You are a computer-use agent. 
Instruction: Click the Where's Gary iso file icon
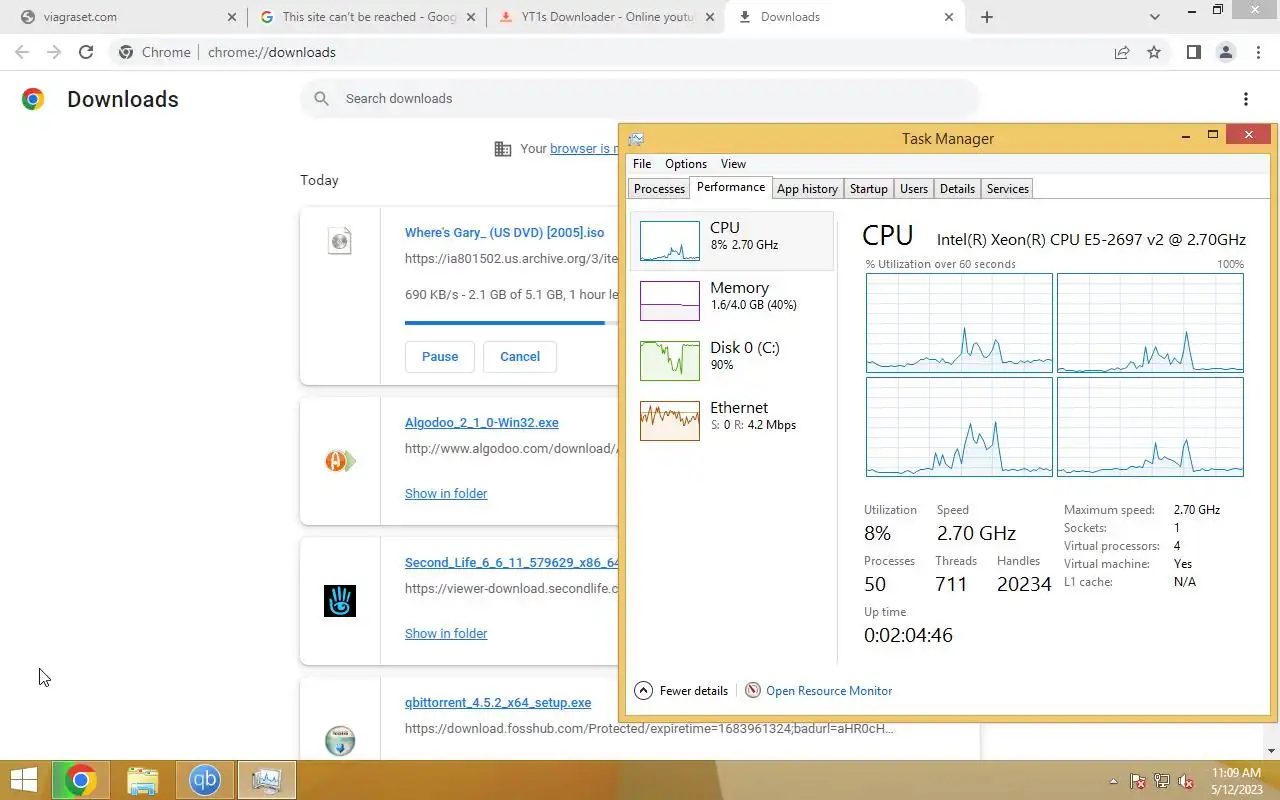(x=340, y=241)
